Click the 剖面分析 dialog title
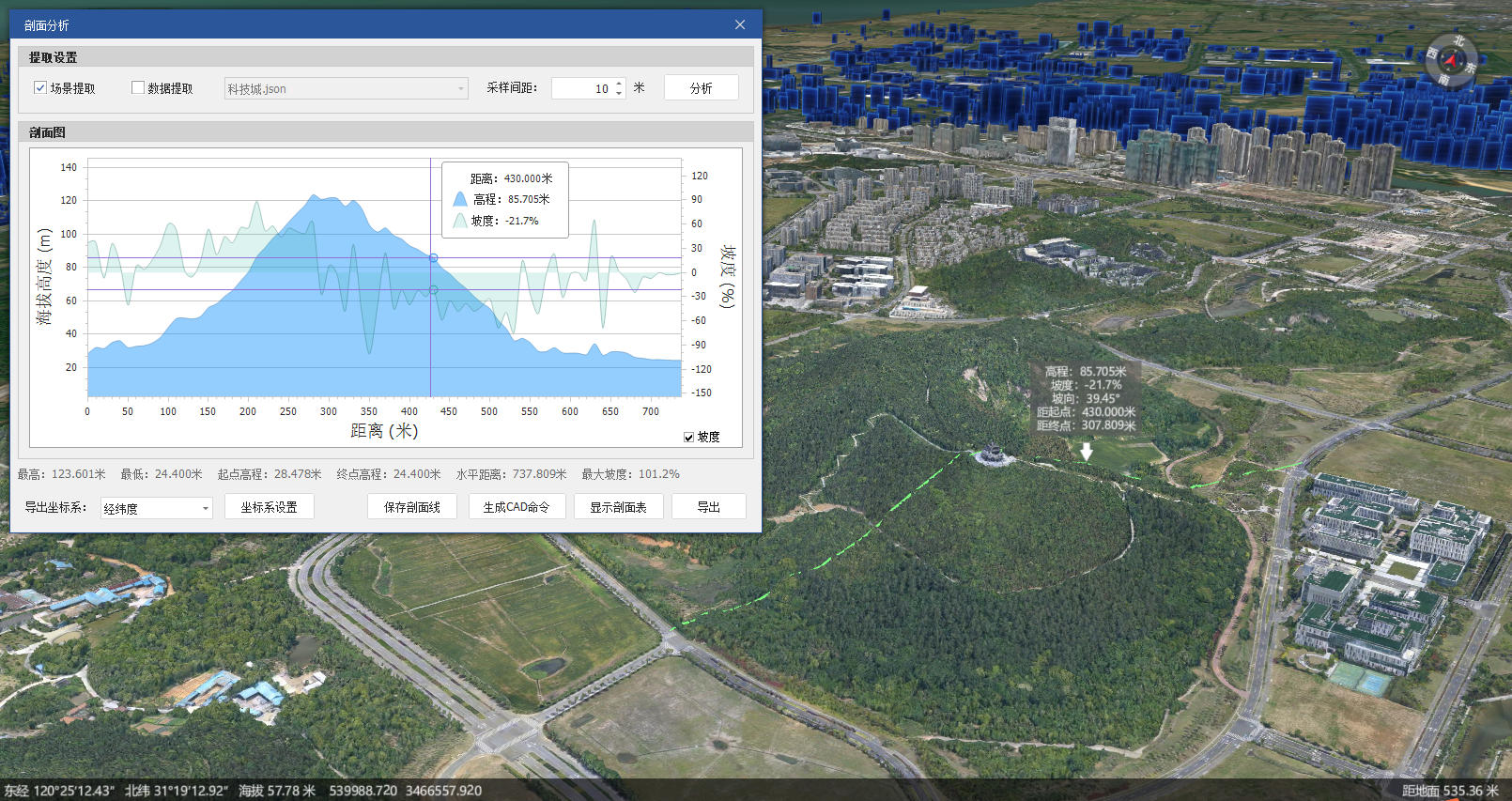This screenshot has width=1512, height=801. coord(47,25)
